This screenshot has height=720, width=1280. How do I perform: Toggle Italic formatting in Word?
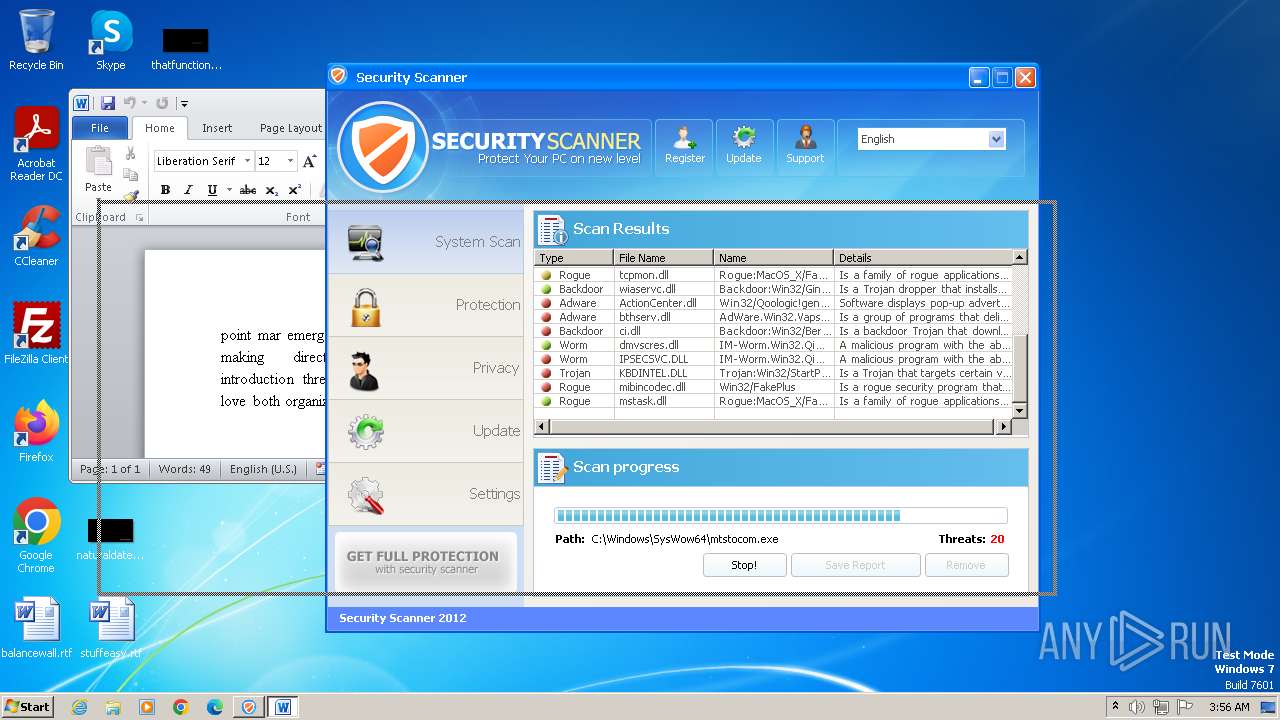[187, 190]
